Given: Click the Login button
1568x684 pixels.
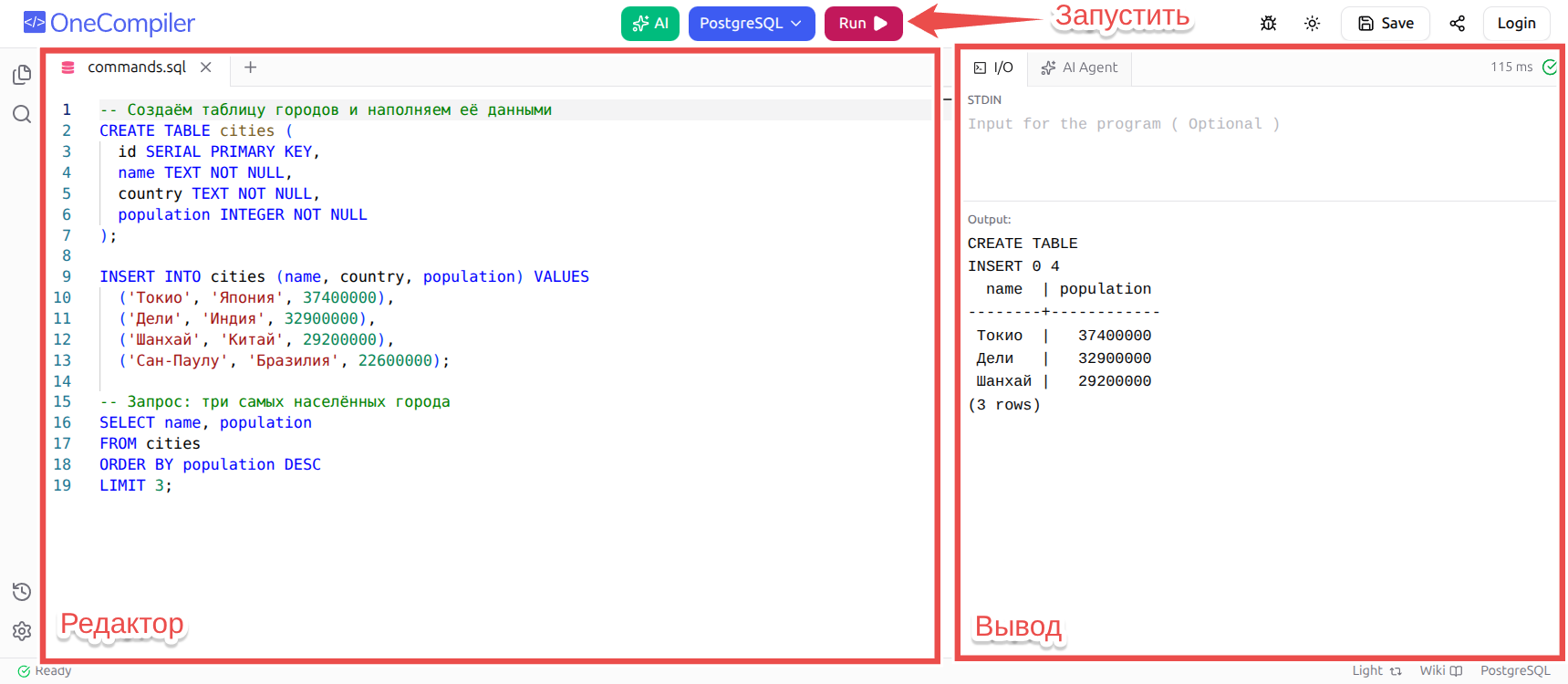Looking at the screenshot, I should (1516, 24).
